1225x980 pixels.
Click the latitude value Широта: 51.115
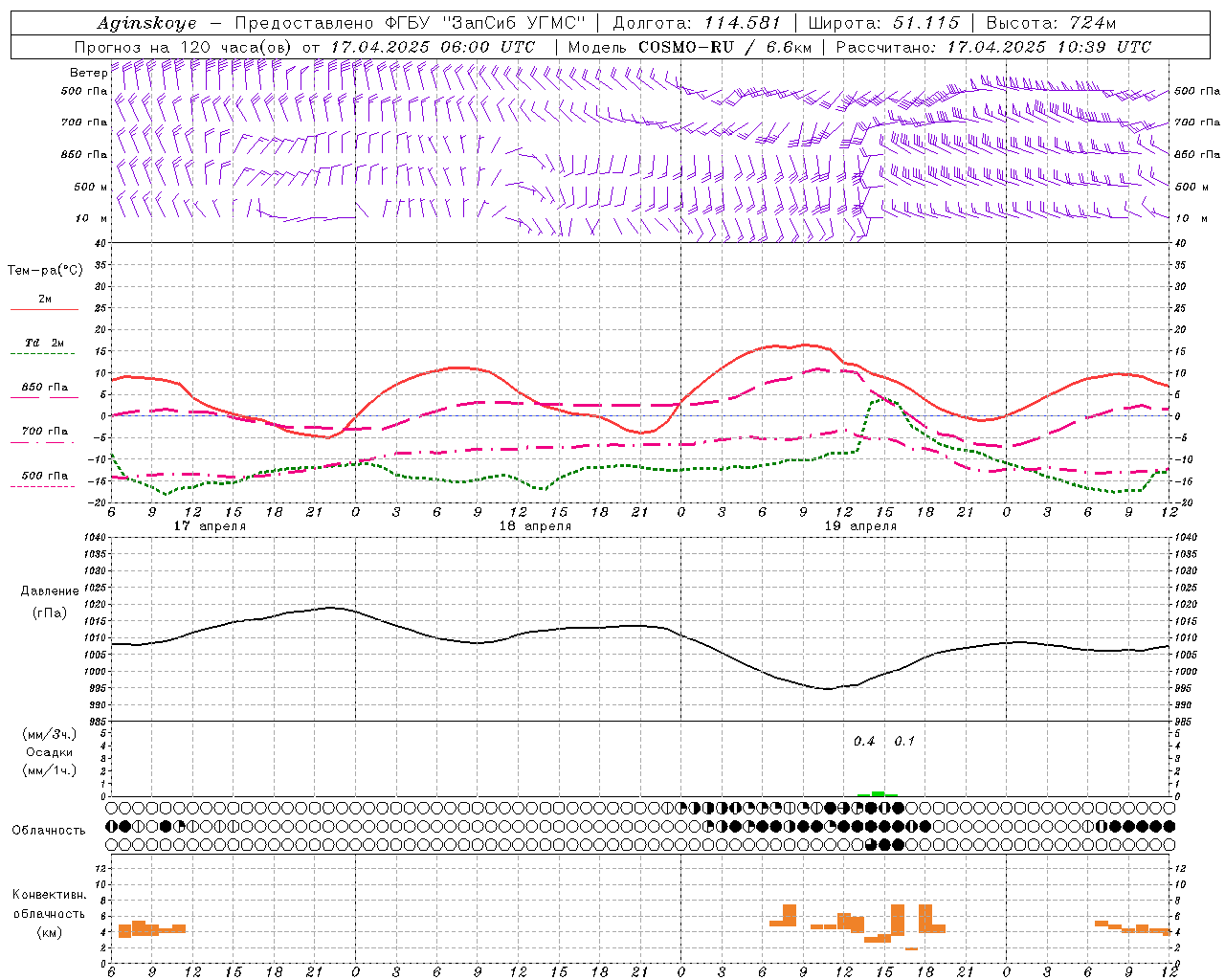coord(883,23)
